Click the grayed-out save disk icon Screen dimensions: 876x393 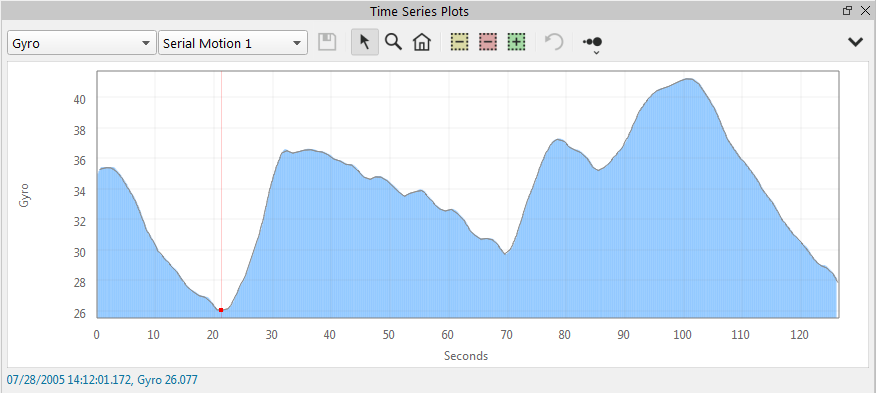pos(327,42)
